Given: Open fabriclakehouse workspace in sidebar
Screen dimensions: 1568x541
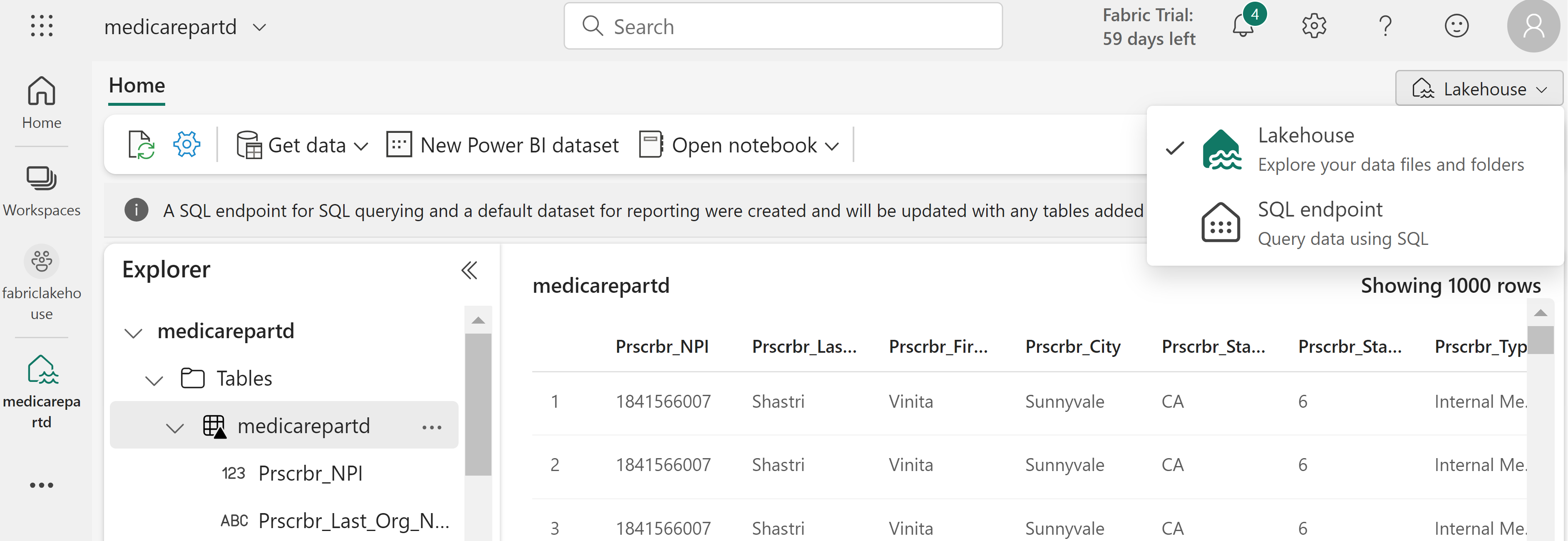Looking at the screenshot, I should click(41, 283).
